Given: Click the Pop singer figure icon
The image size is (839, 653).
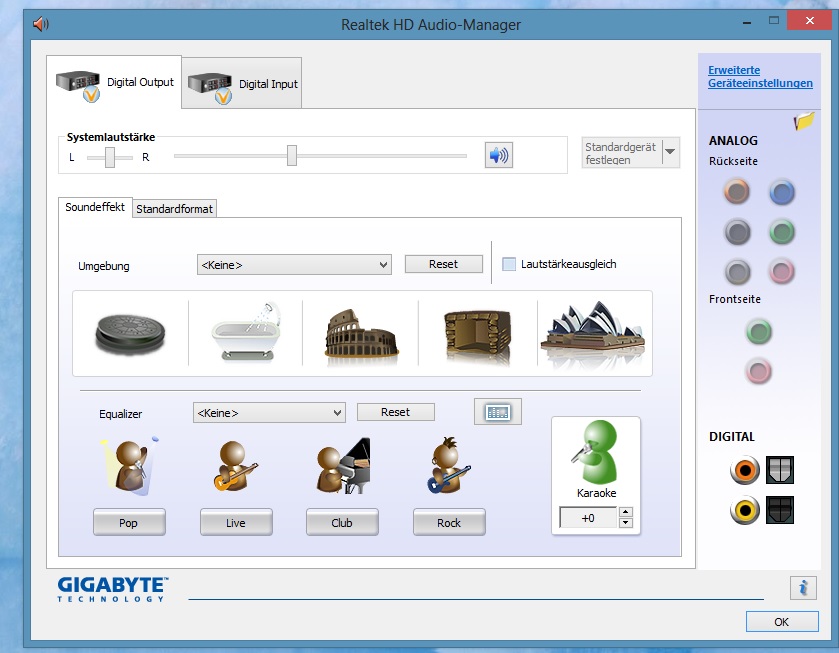Looking at the screenshot, I should tap(129, 466).
